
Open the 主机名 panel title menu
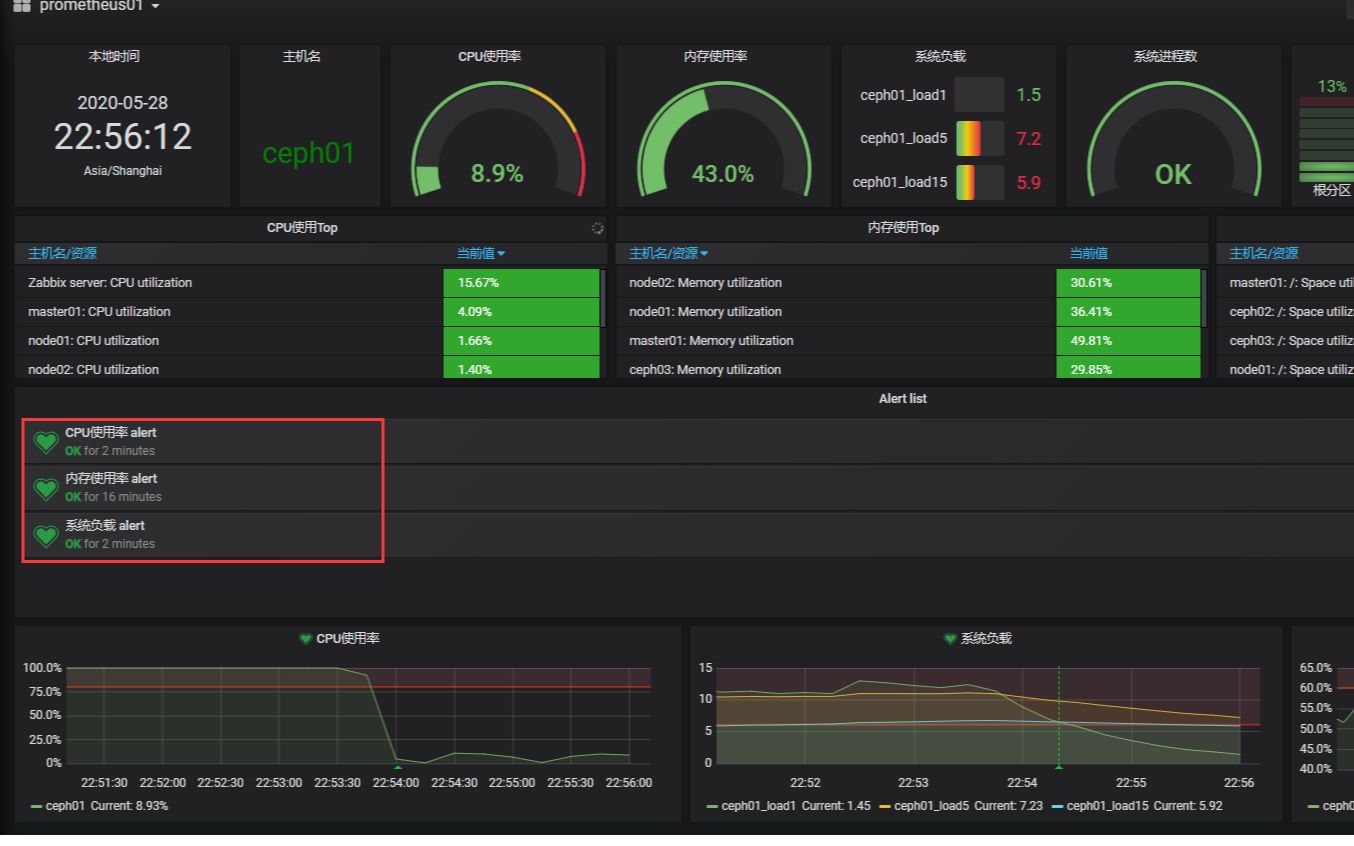[302, 57]
